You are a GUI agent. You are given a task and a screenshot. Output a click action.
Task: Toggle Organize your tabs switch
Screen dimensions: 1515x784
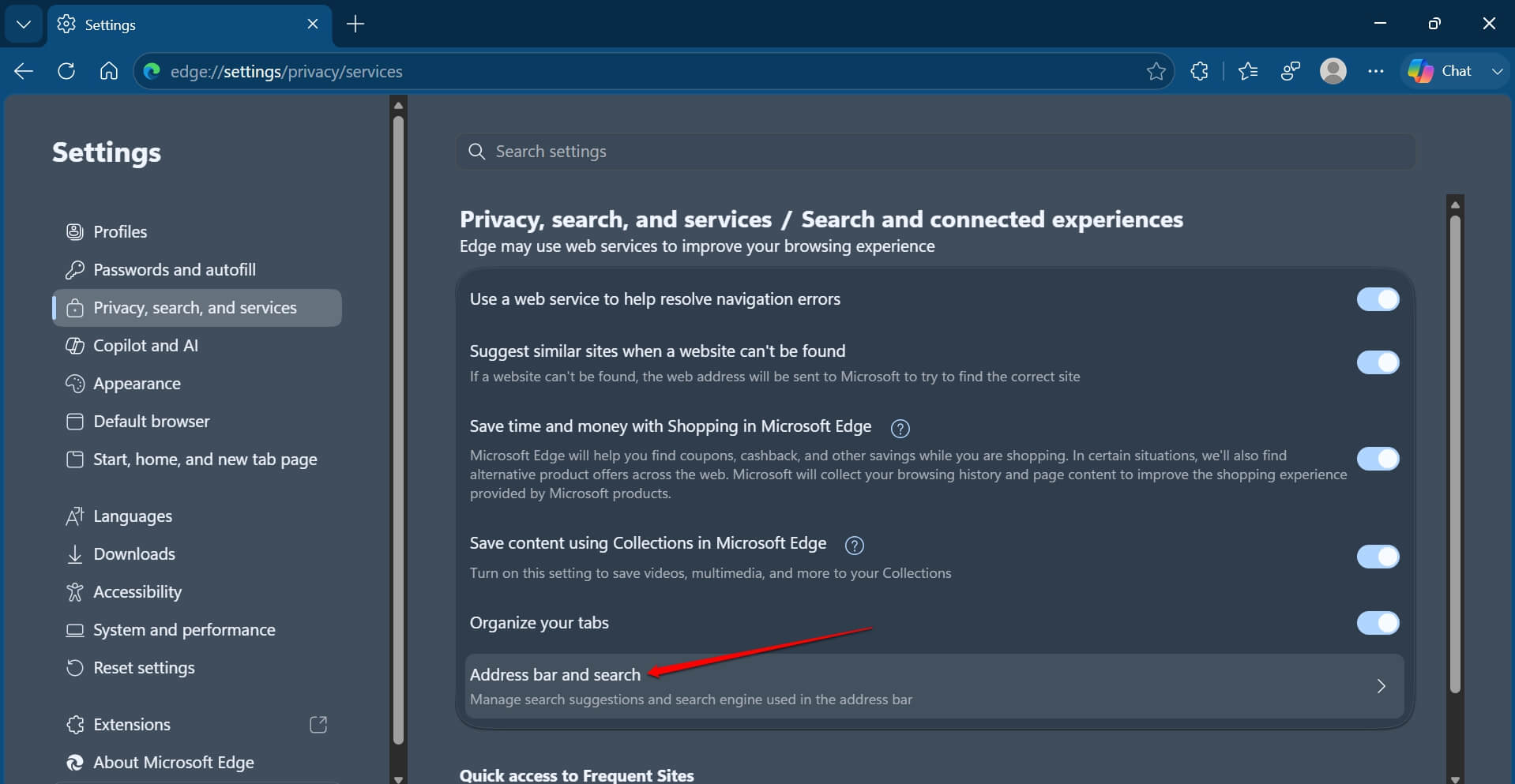[1378, 623]
